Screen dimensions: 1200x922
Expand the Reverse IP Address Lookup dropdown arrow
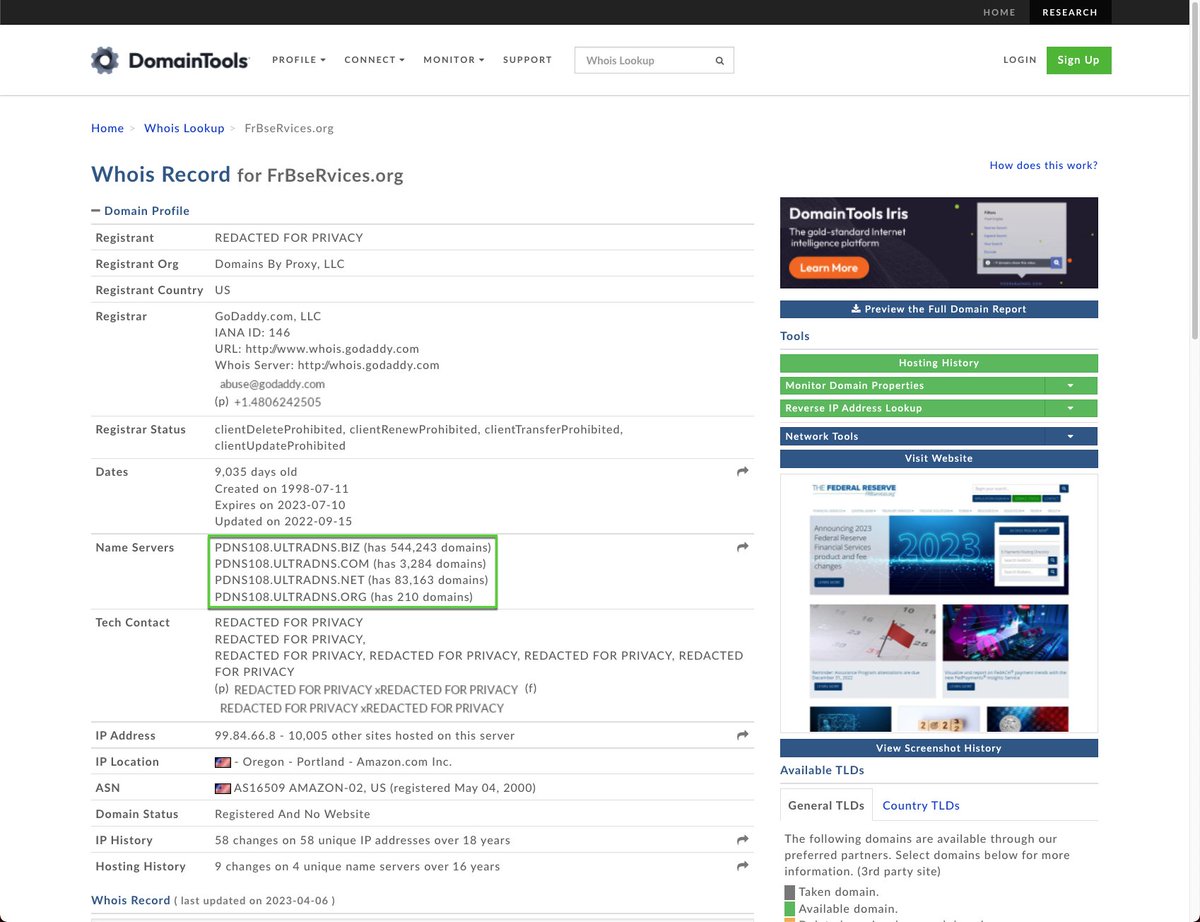point(1070,408)
